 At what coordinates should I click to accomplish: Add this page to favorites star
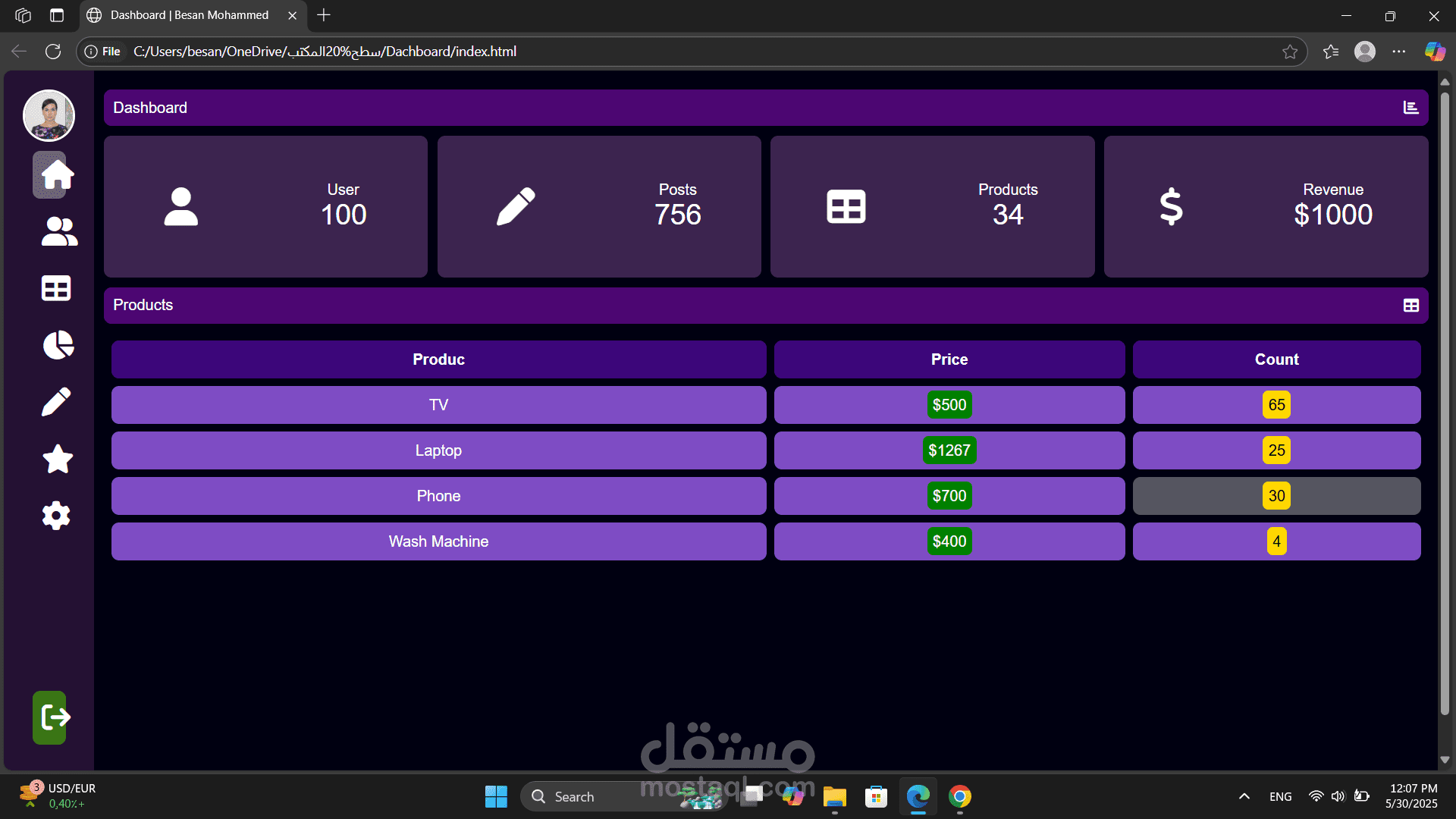[x=1290, y=52]
